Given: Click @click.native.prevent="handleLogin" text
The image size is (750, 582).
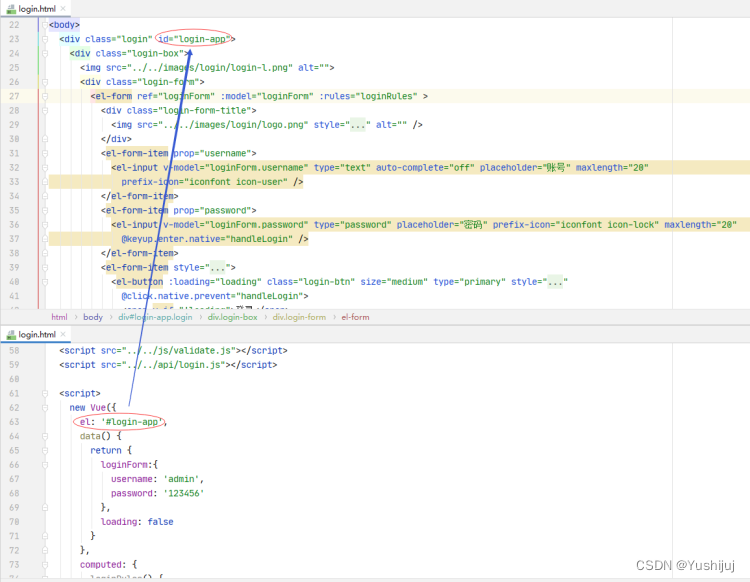Looking at the screenshot, I should click(212, 296).
